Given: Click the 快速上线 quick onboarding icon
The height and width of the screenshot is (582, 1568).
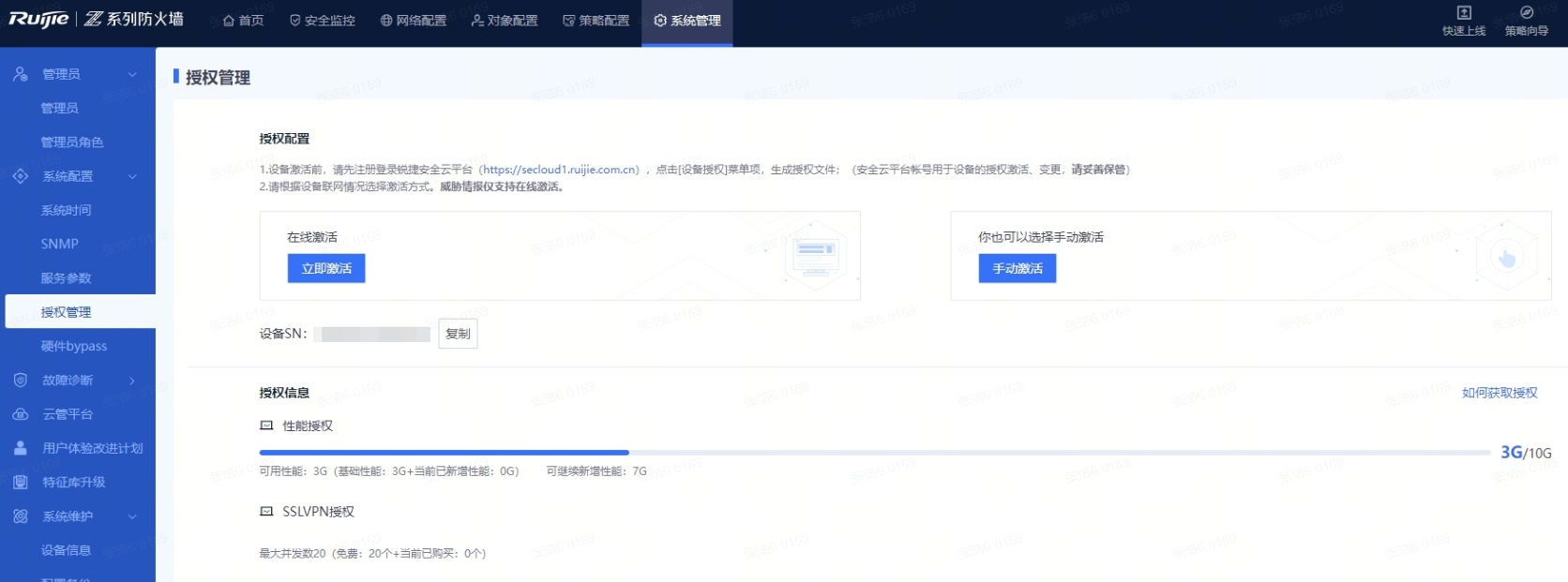Looking at the screenshot, I should (x=1463, y=13).
